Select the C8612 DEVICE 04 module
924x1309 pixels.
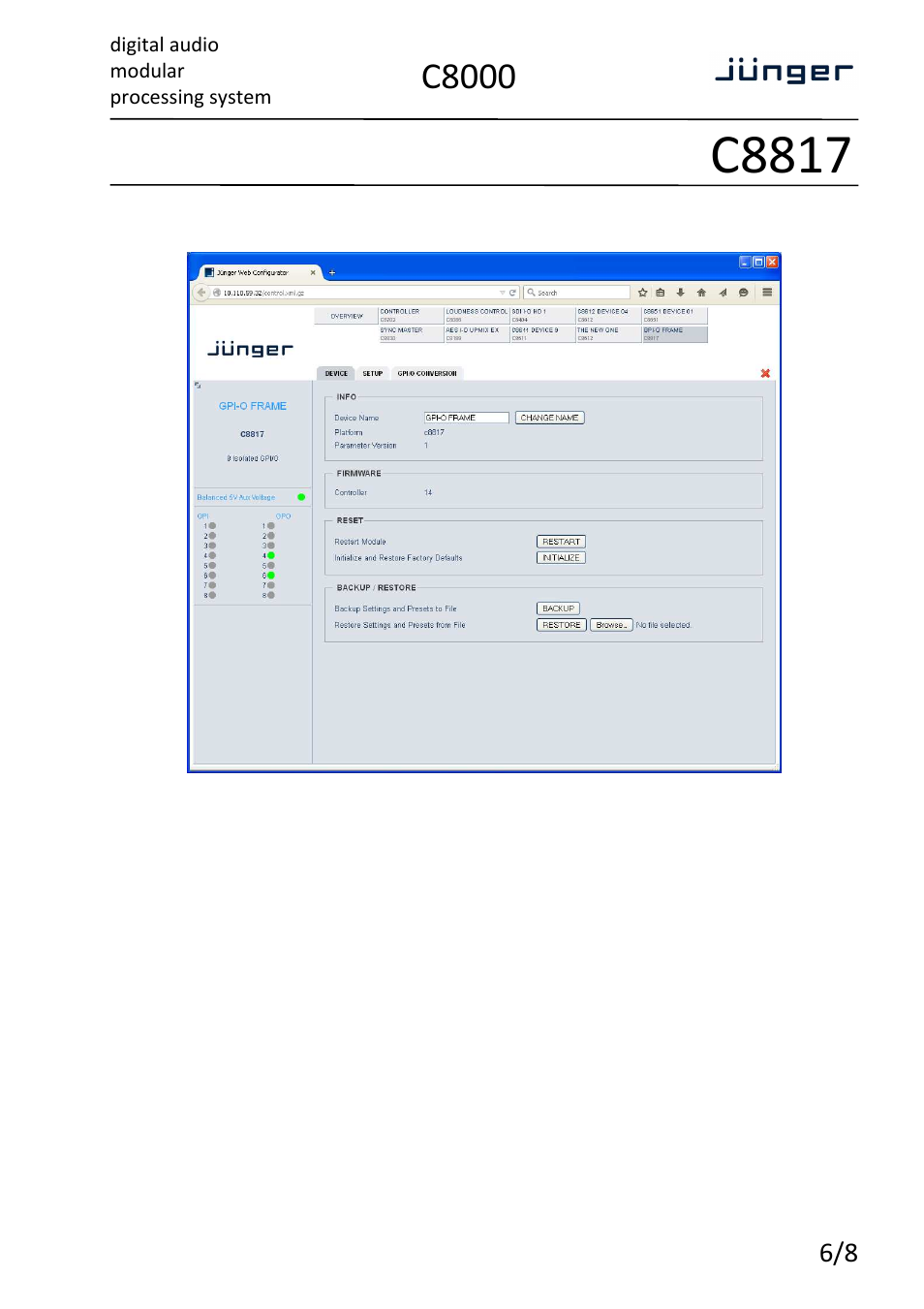(x=608, y=316)
